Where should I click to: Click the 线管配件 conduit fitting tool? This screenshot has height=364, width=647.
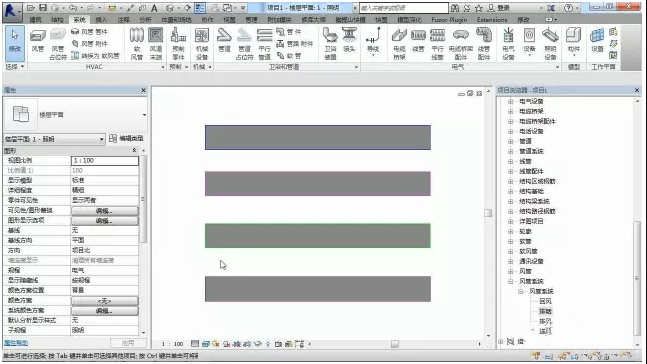point(484,44)
